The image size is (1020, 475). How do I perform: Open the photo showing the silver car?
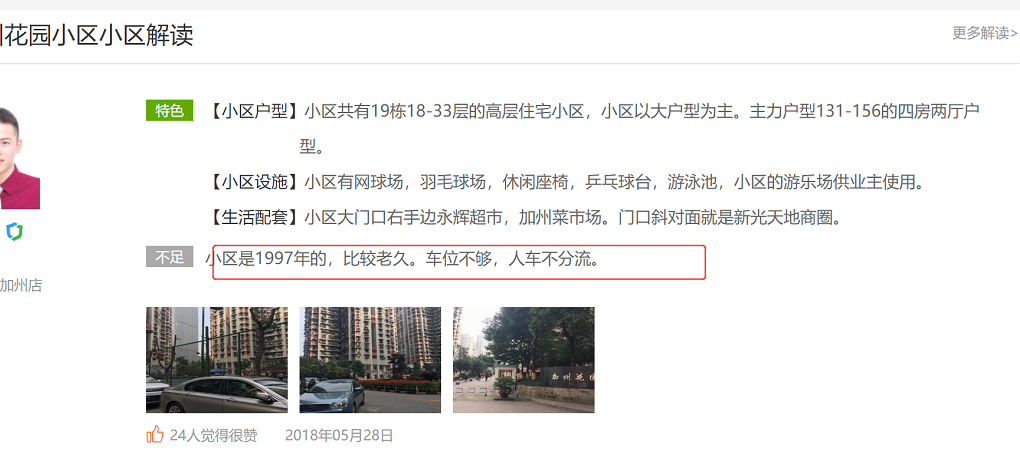[x=217, y=360]
